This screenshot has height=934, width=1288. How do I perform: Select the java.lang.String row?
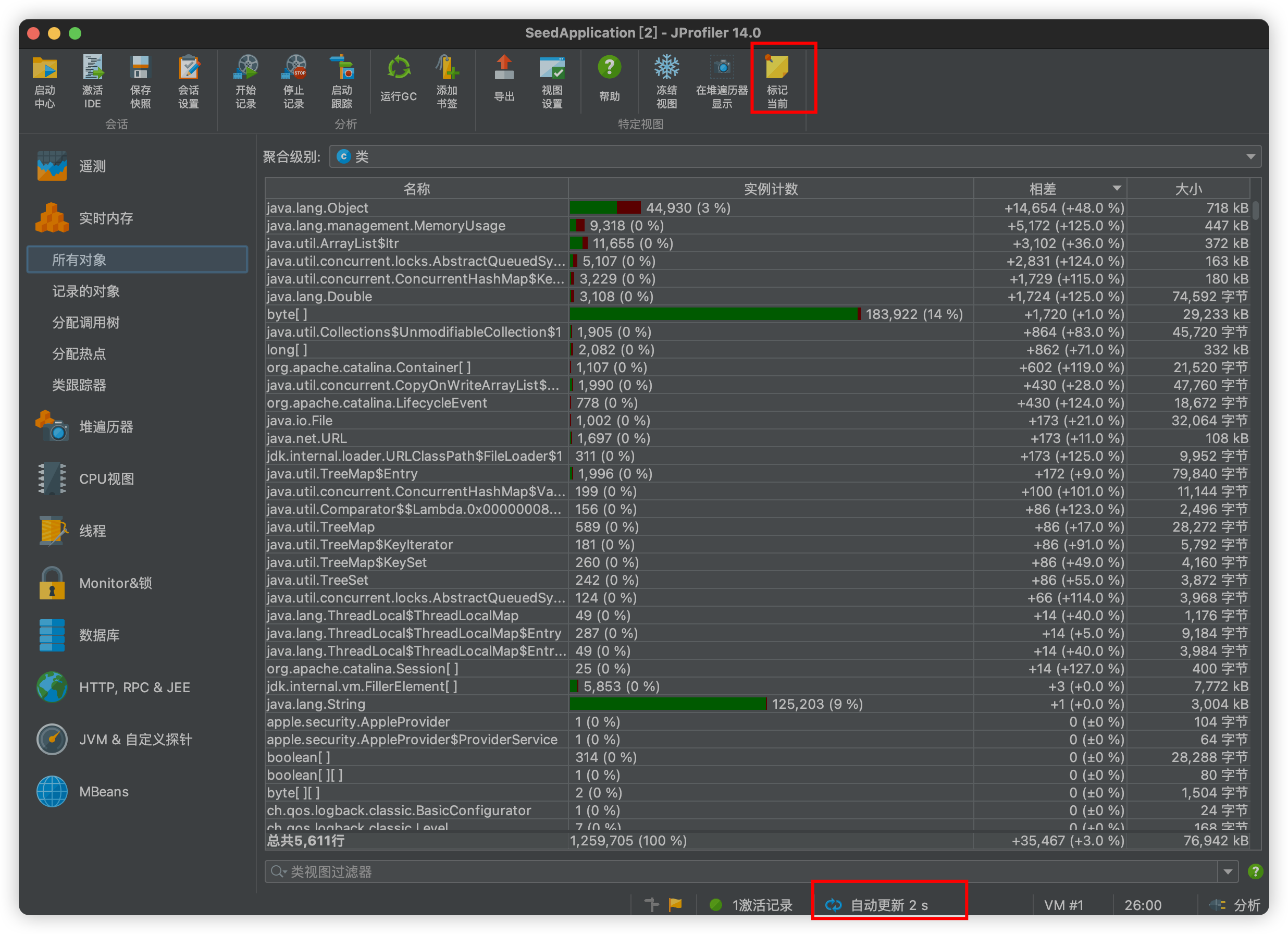[758, 704]
